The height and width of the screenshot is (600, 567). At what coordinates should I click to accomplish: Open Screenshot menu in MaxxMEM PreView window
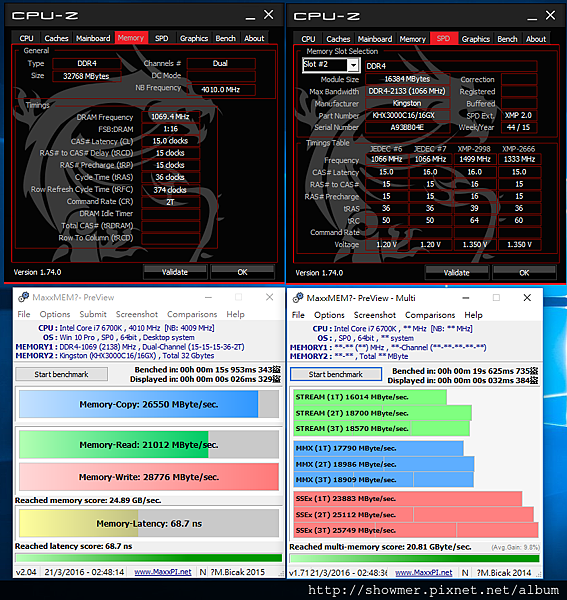[x=137, y=314]
